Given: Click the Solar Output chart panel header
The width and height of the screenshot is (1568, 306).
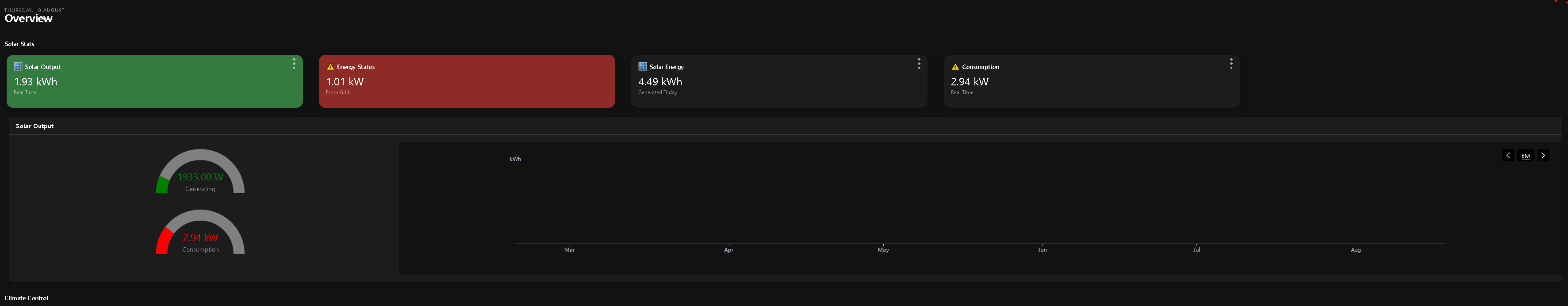Looking at the screenshot, I should (x=35, y=126).
